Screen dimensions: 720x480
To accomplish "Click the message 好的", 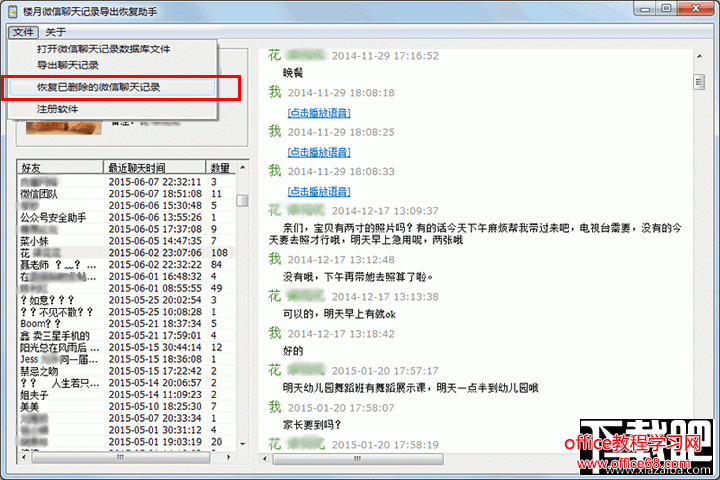I will pyautogui.click(x=293, y=351).
